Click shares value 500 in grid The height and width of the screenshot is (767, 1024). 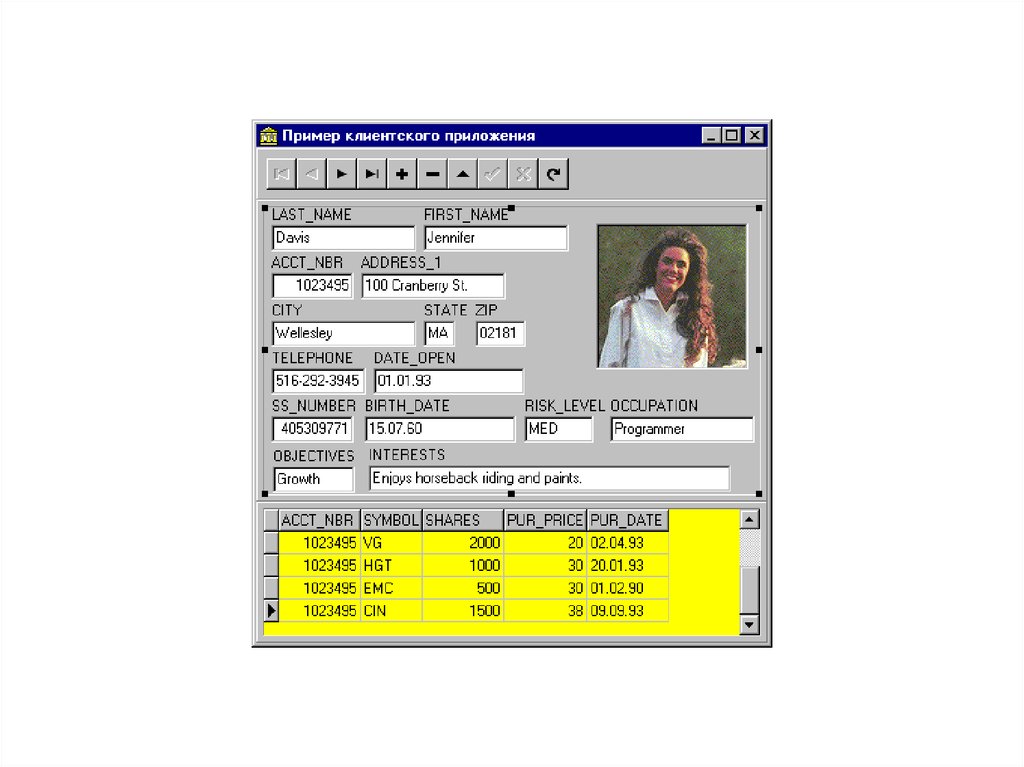tap(463, 589)
